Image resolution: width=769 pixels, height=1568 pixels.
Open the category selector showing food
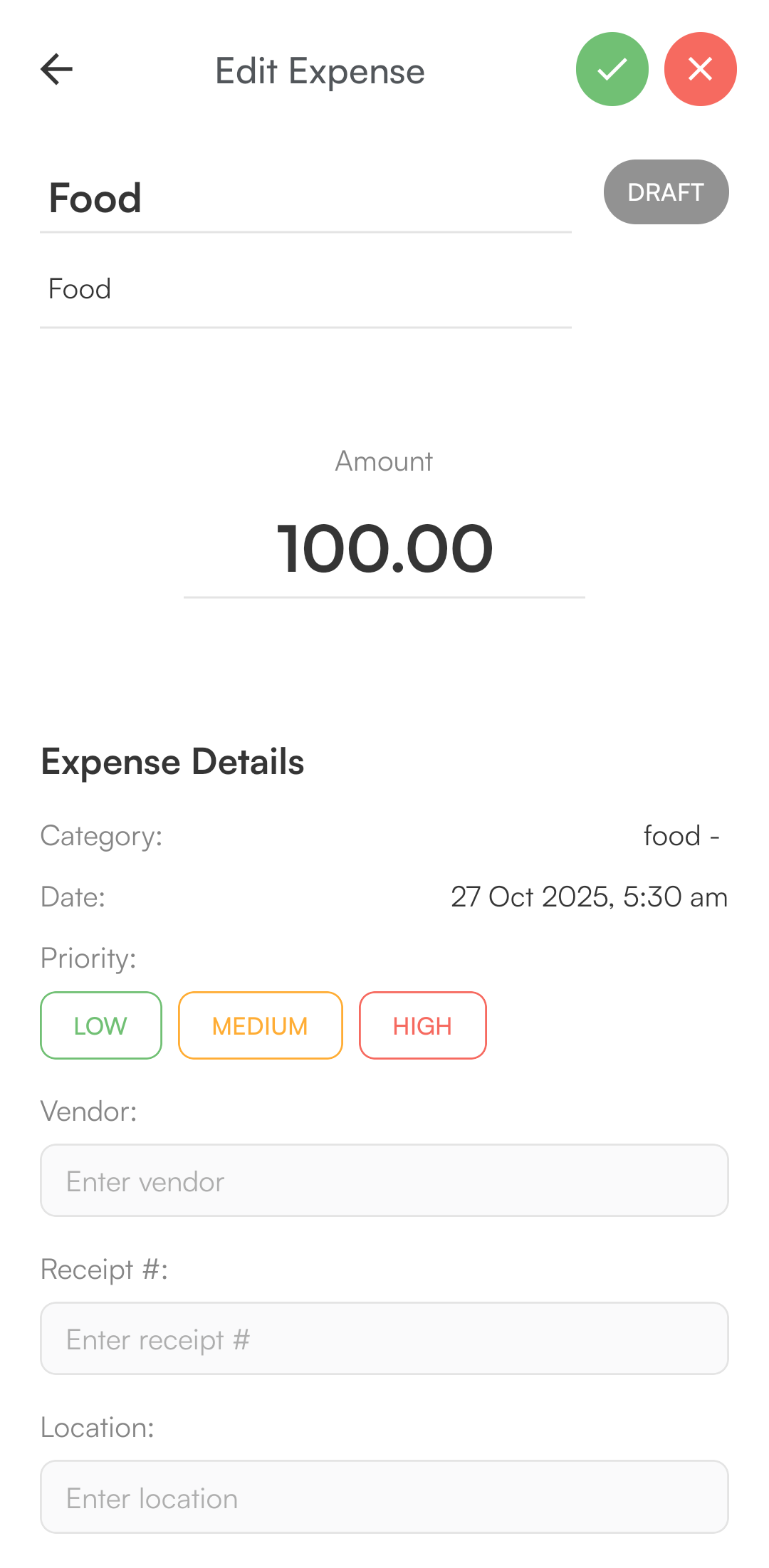pyautogui.click(x=680, y=836)
